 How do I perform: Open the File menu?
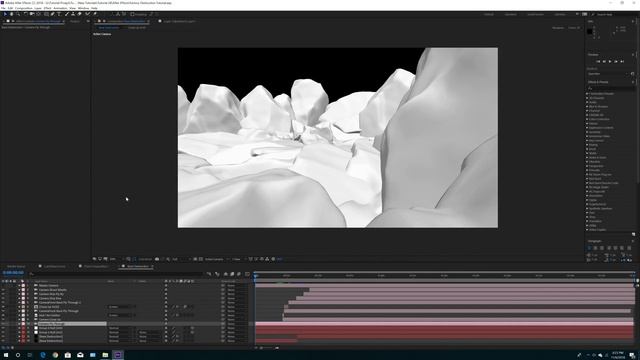3,8
